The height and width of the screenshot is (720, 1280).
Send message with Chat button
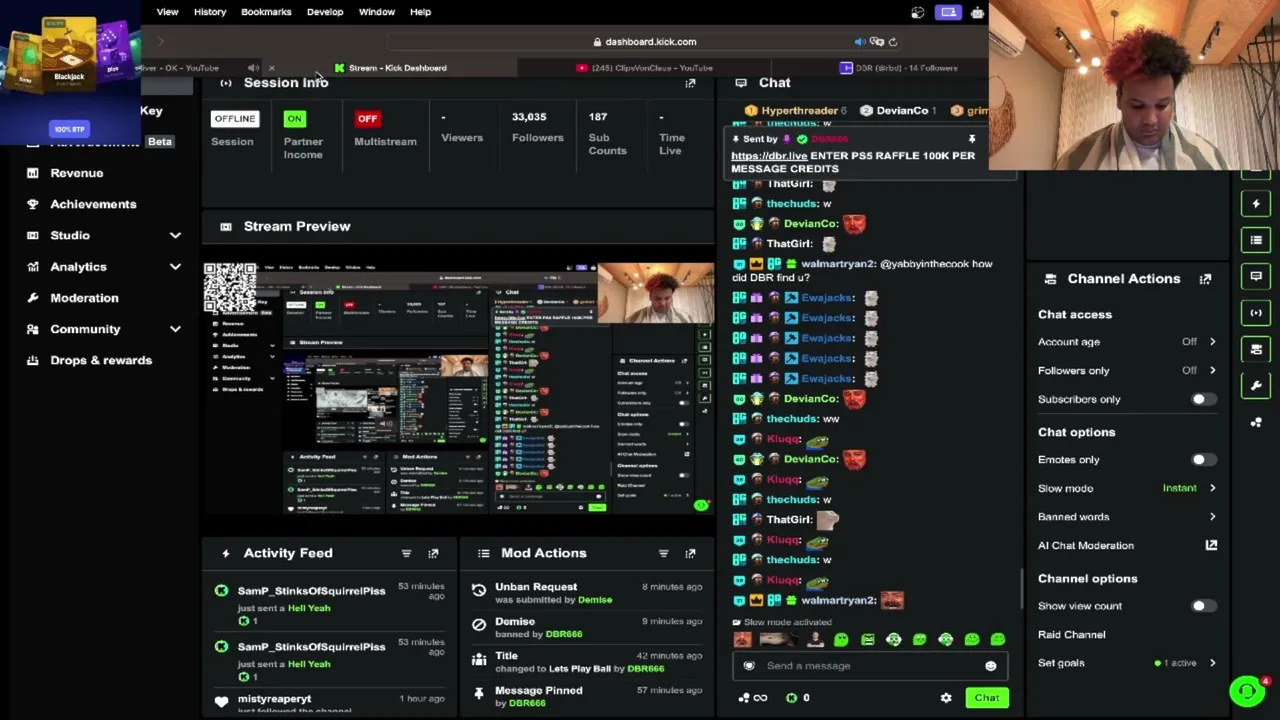pos(987,698)
